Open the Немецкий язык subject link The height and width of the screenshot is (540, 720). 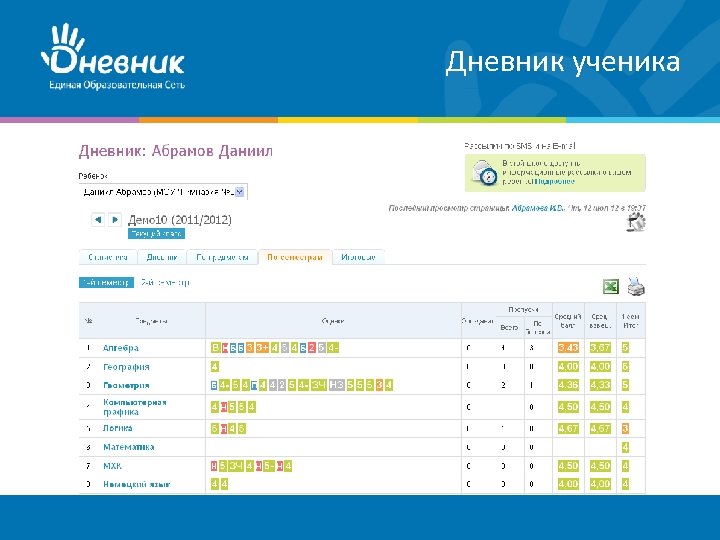[136, 484]
